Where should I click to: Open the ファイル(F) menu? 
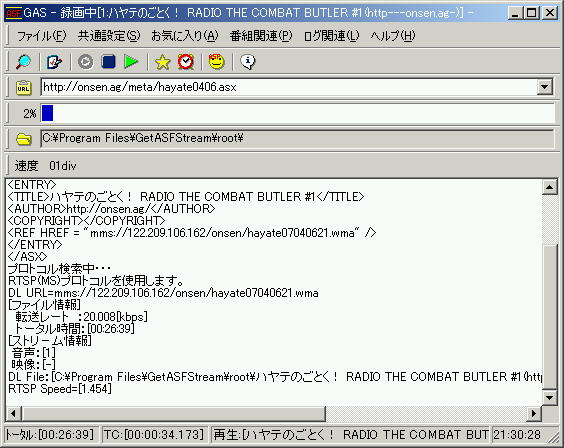click(x=41, y=36)
